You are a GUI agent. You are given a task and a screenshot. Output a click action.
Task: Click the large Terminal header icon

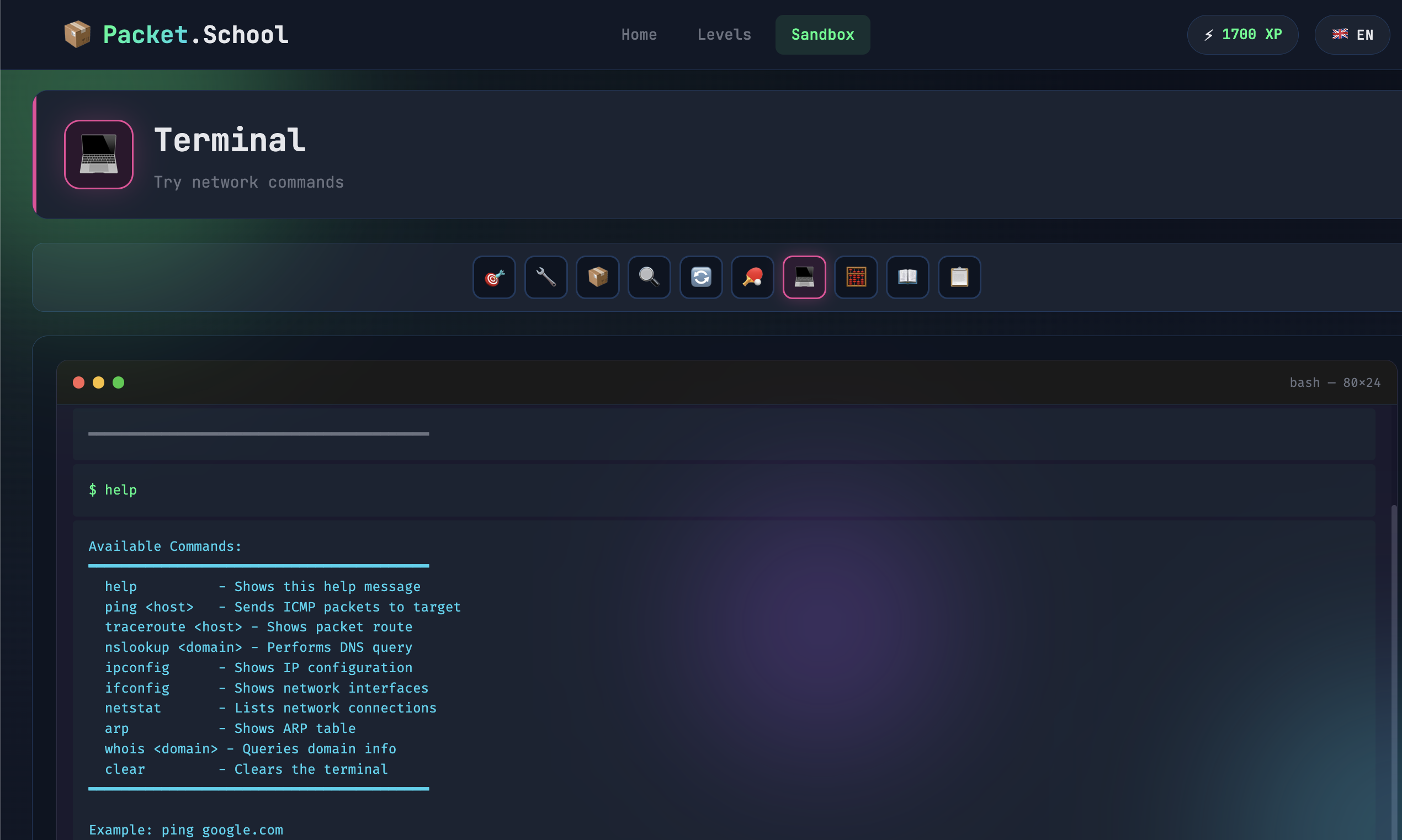click(x=98, y=154)
